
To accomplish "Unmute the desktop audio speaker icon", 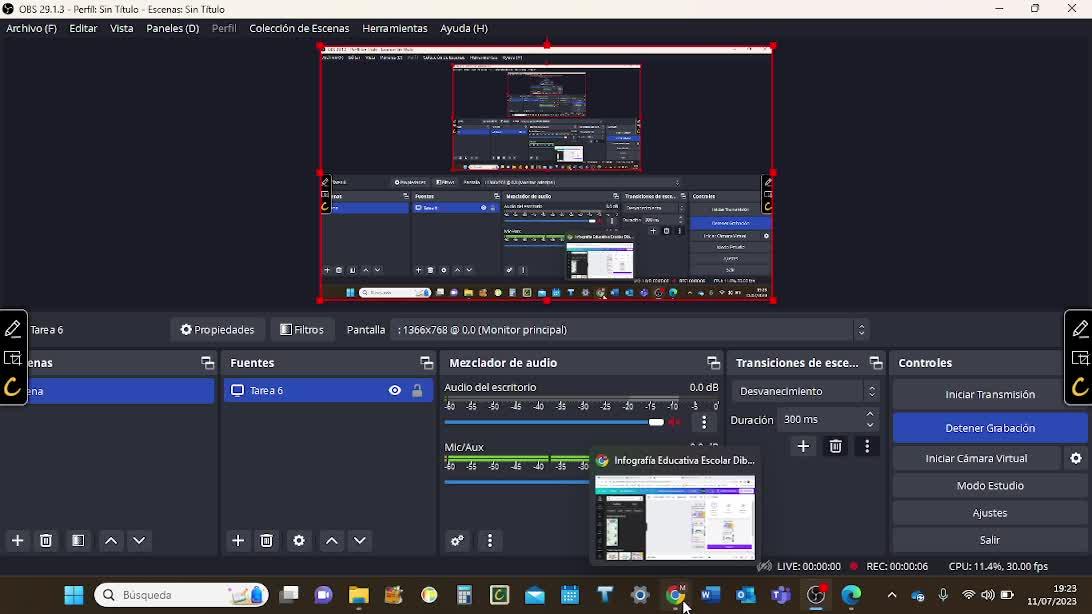I will [x=675, y=422].
